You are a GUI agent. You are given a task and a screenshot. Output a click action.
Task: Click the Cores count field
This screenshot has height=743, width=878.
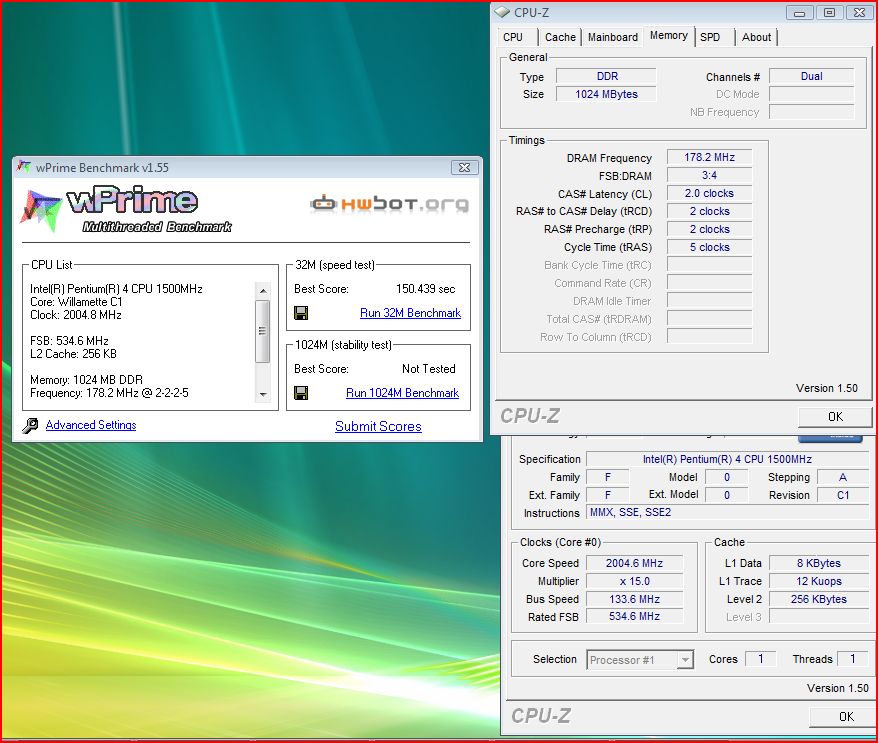[760, 659]
